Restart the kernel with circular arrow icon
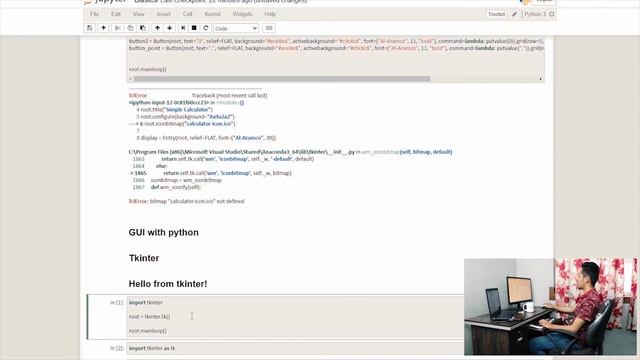 206,28
